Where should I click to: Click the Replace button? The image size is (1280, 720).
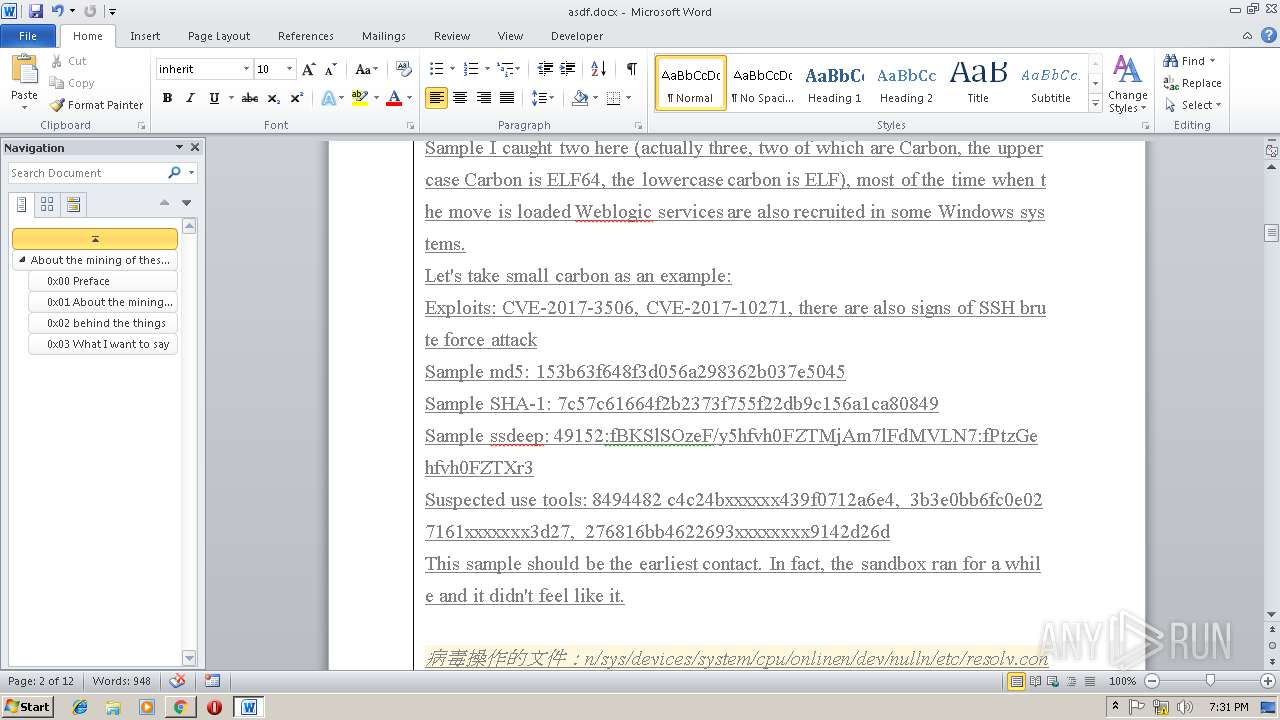(1192, 83)
